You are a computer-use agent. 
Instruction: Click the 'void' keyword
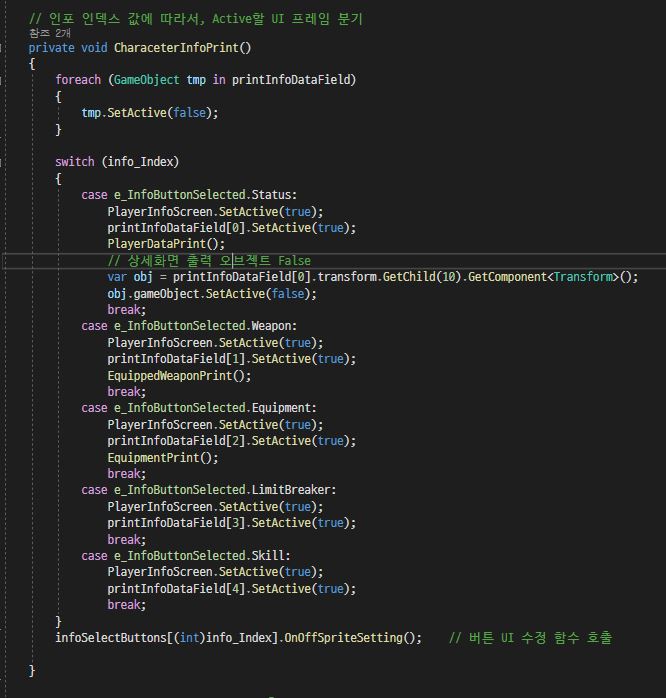94,48
